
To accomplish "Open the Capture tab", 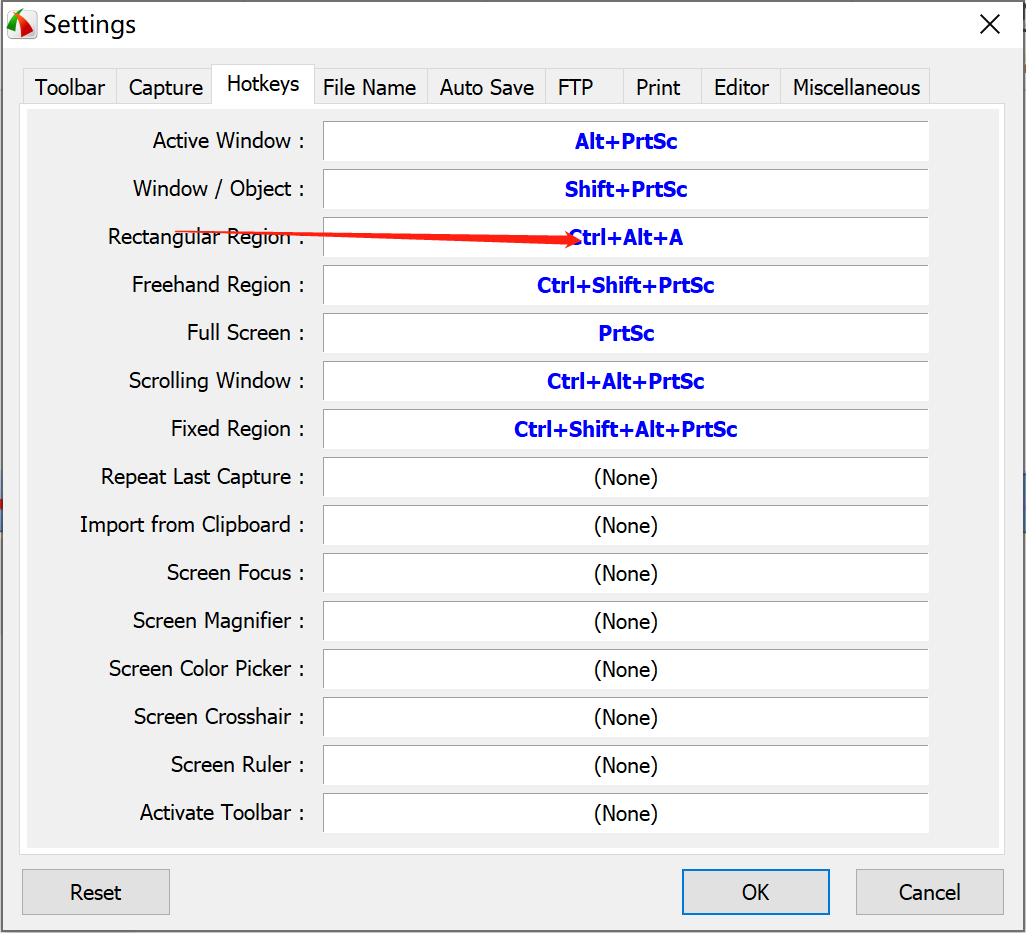I will tap(165, 87).
